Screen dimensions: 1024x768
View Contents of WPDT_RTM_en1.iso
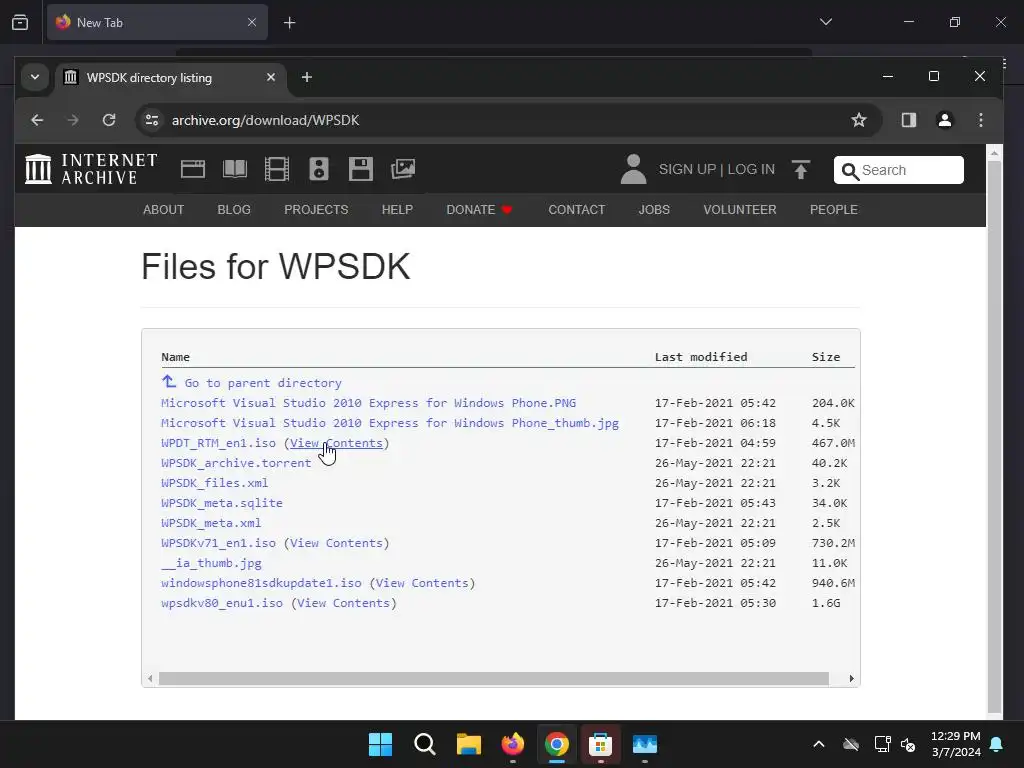336,443
